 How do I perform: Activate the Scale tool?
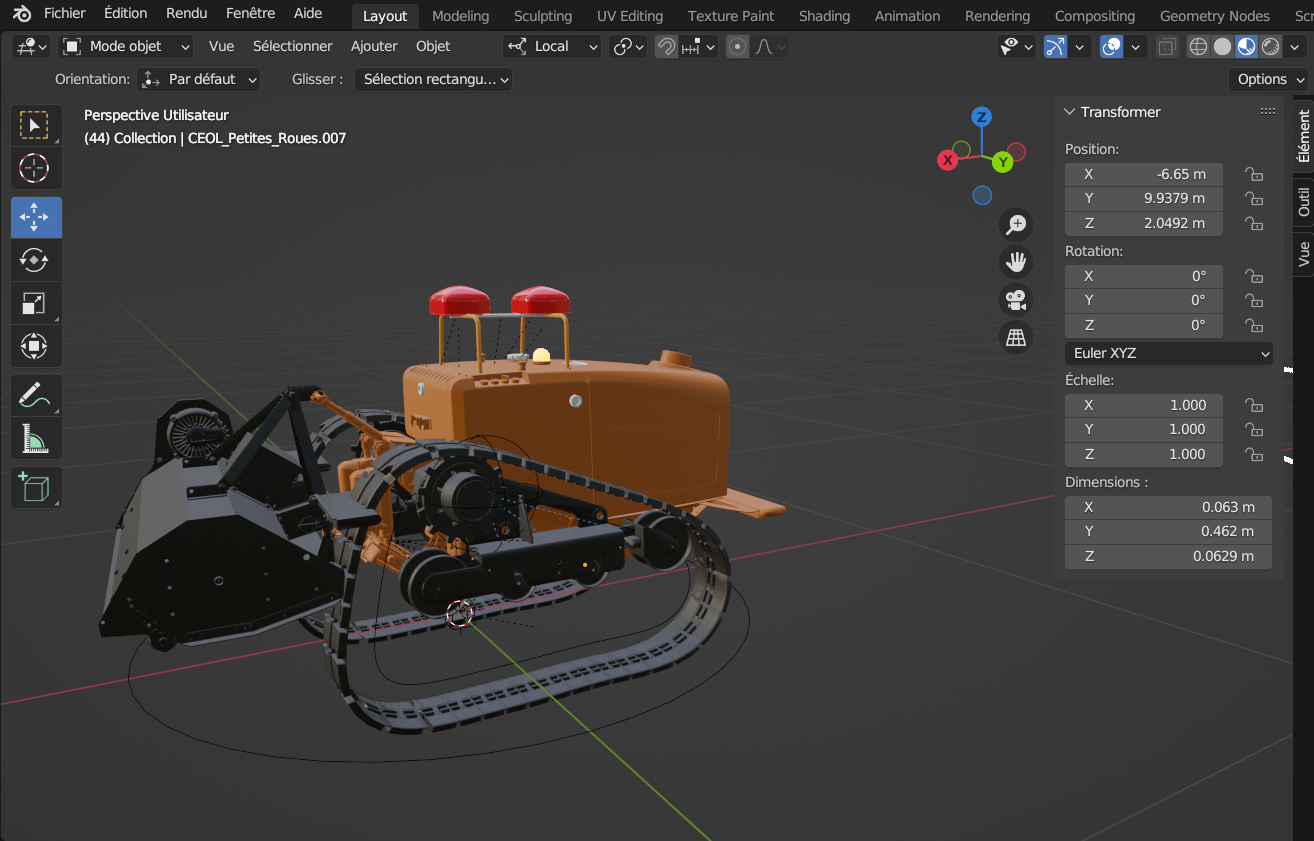36,303
